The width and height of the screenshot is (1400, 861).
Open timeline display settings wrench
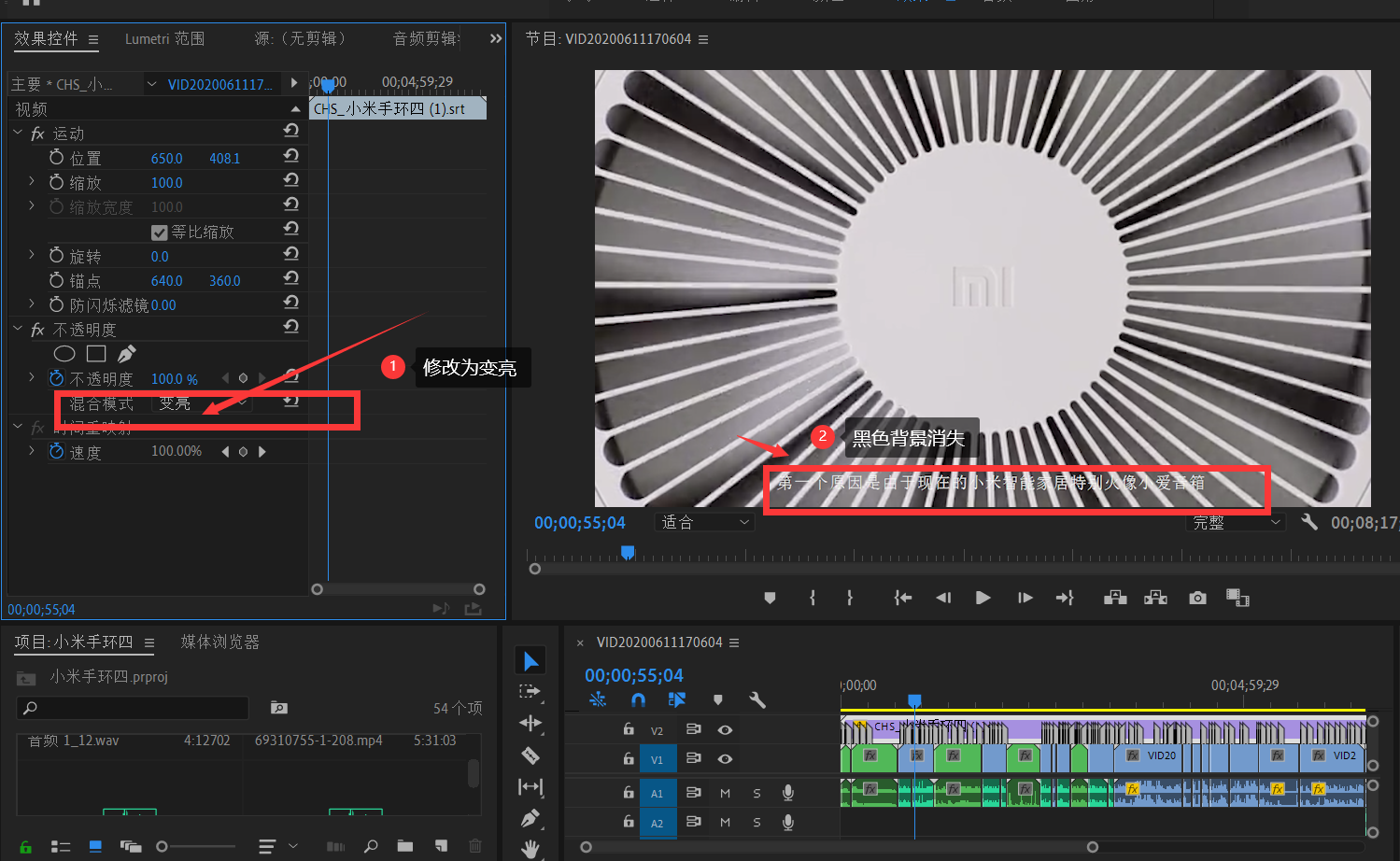pyautogui.click(x=757, y=699)
